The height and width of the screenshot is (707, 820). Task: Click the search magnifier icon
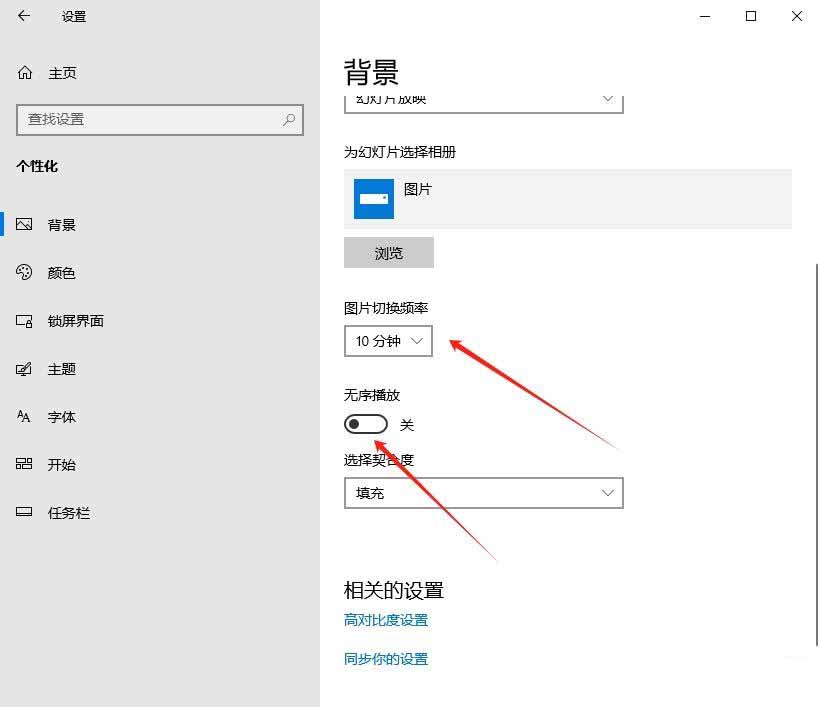coord(289,120)
